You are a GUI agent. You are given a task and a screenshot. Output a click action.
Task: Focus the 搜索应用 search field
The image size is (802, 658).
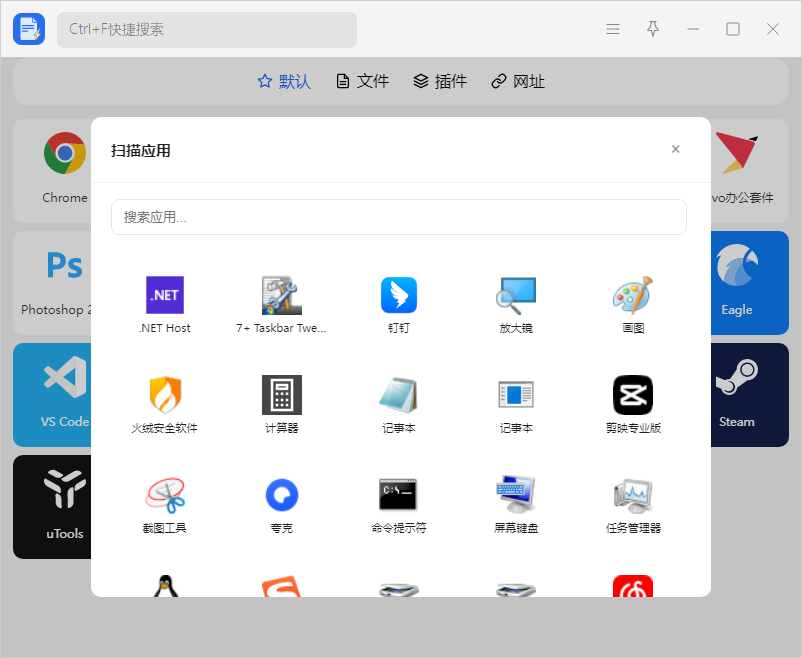click(399, 217)
